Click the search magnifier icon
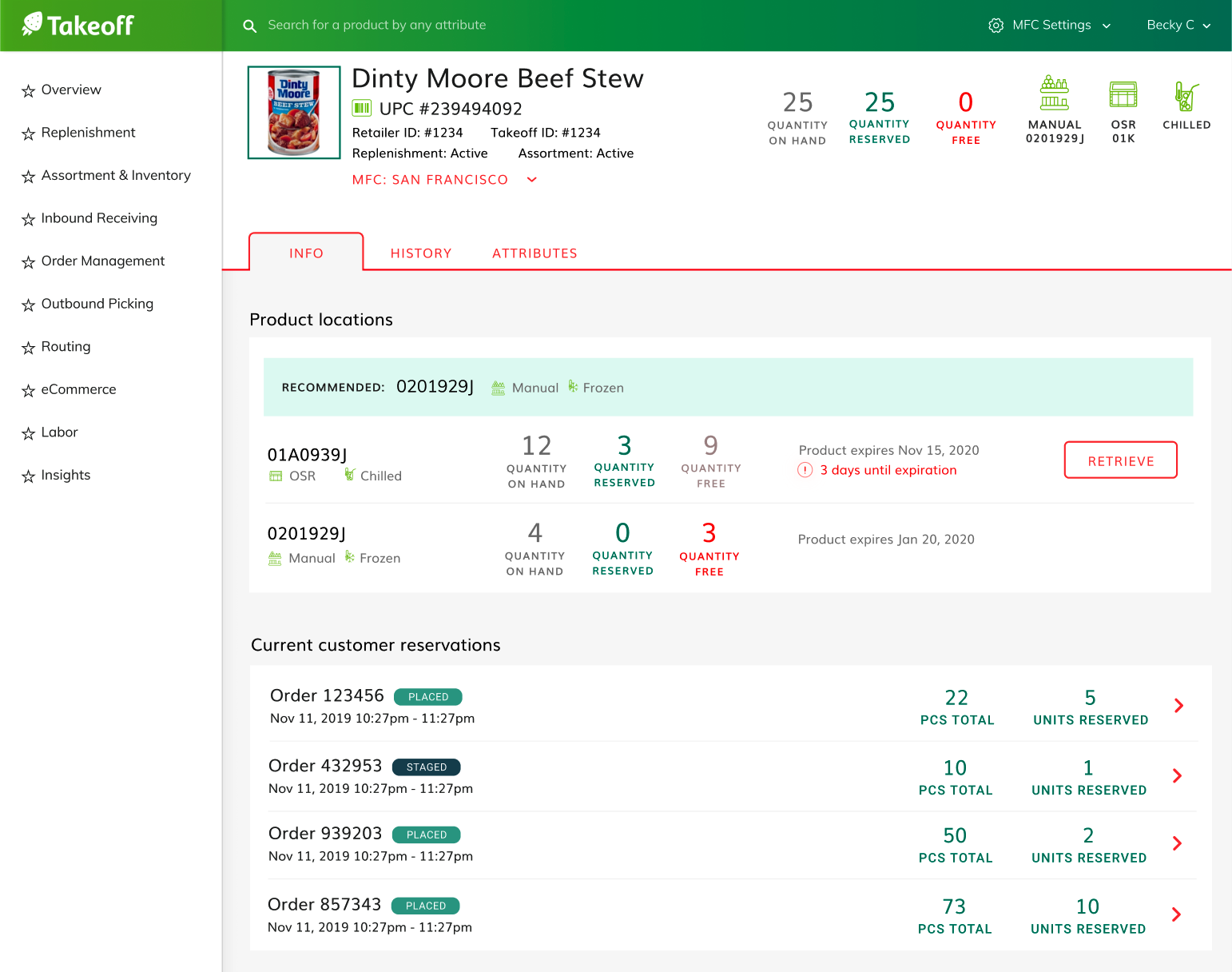1232x972 pixels. [250, 26]
